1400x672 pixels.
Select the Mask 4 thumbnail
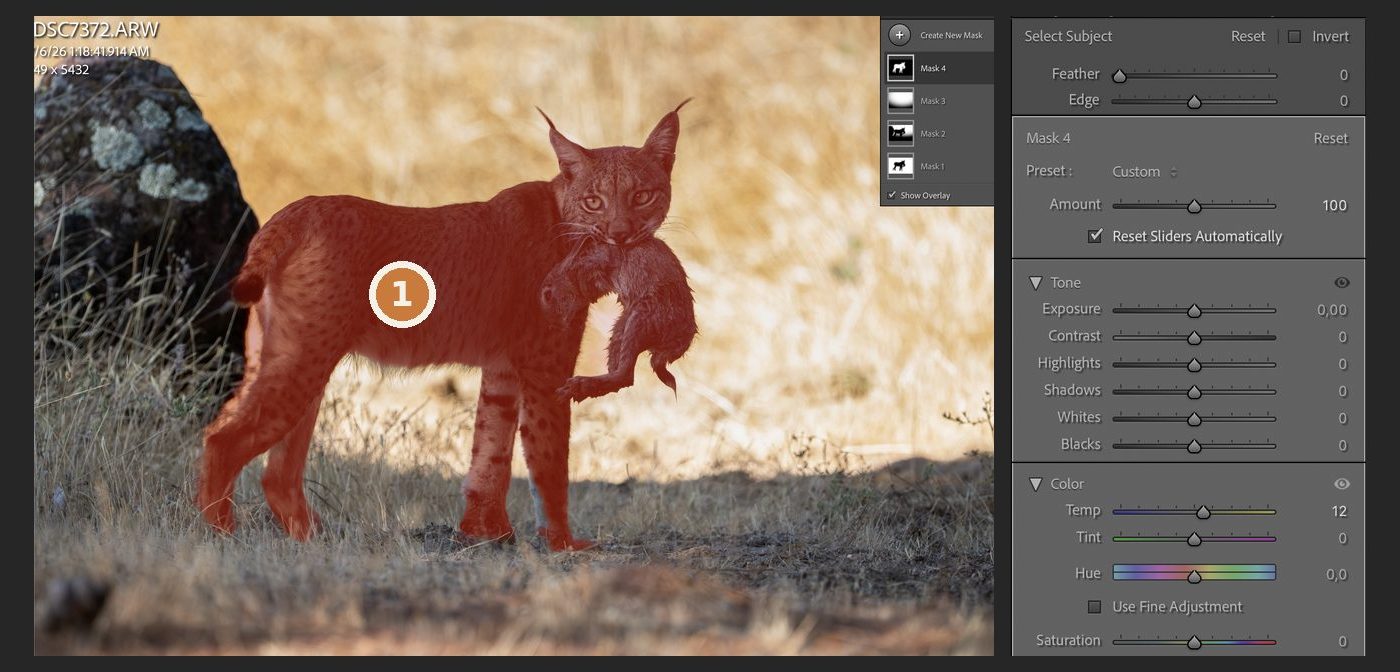tap(900, 68)
